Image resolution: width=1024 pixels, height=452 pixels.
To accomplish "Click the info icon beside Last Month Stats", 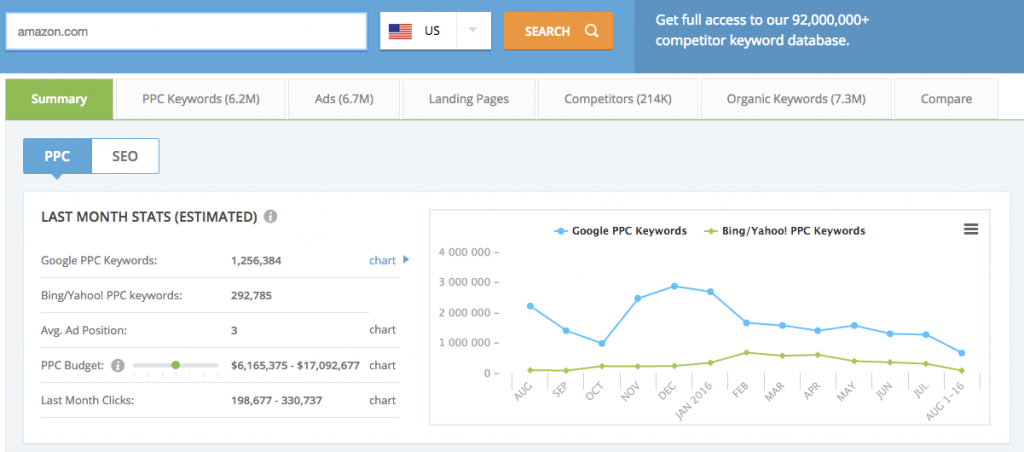I will [271, 217].
